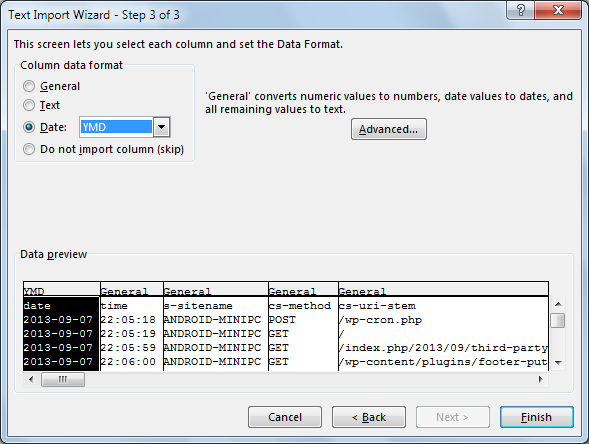Click Finish to complete the import

tap(536, 417)
